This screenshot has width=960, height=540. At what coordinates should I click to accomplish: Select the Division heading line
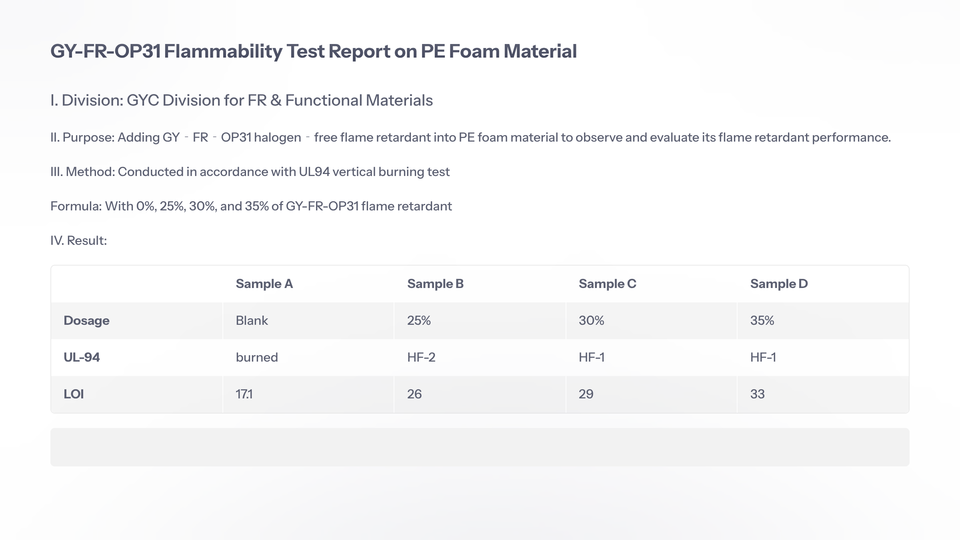click(241, 100)
